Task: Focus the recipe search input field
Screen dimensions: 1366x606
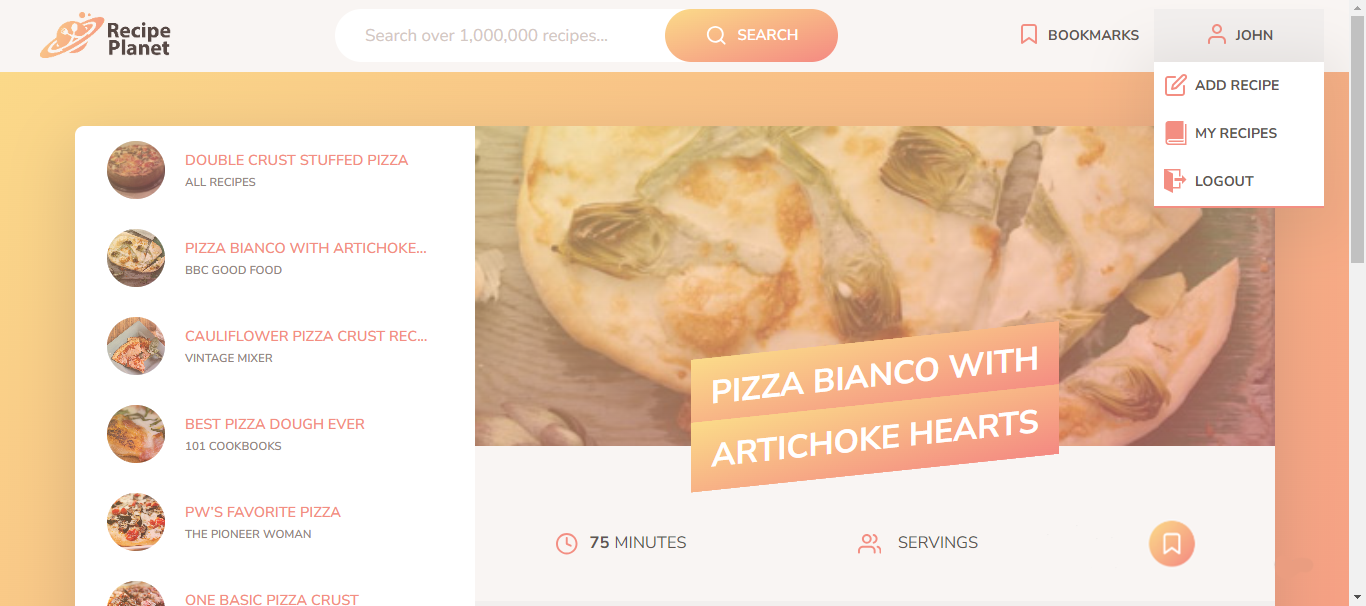Action: click(x=500, y=36)
